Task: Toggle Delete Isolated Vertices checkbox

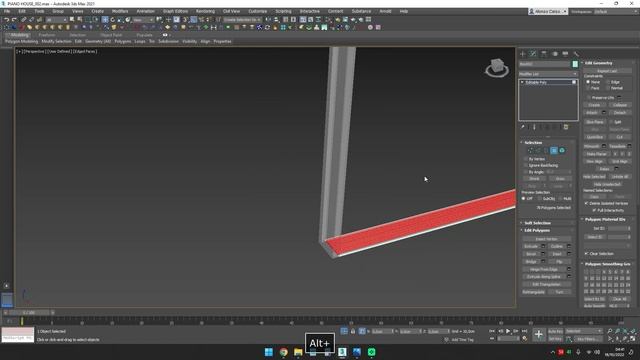Action: click(587, 203)
